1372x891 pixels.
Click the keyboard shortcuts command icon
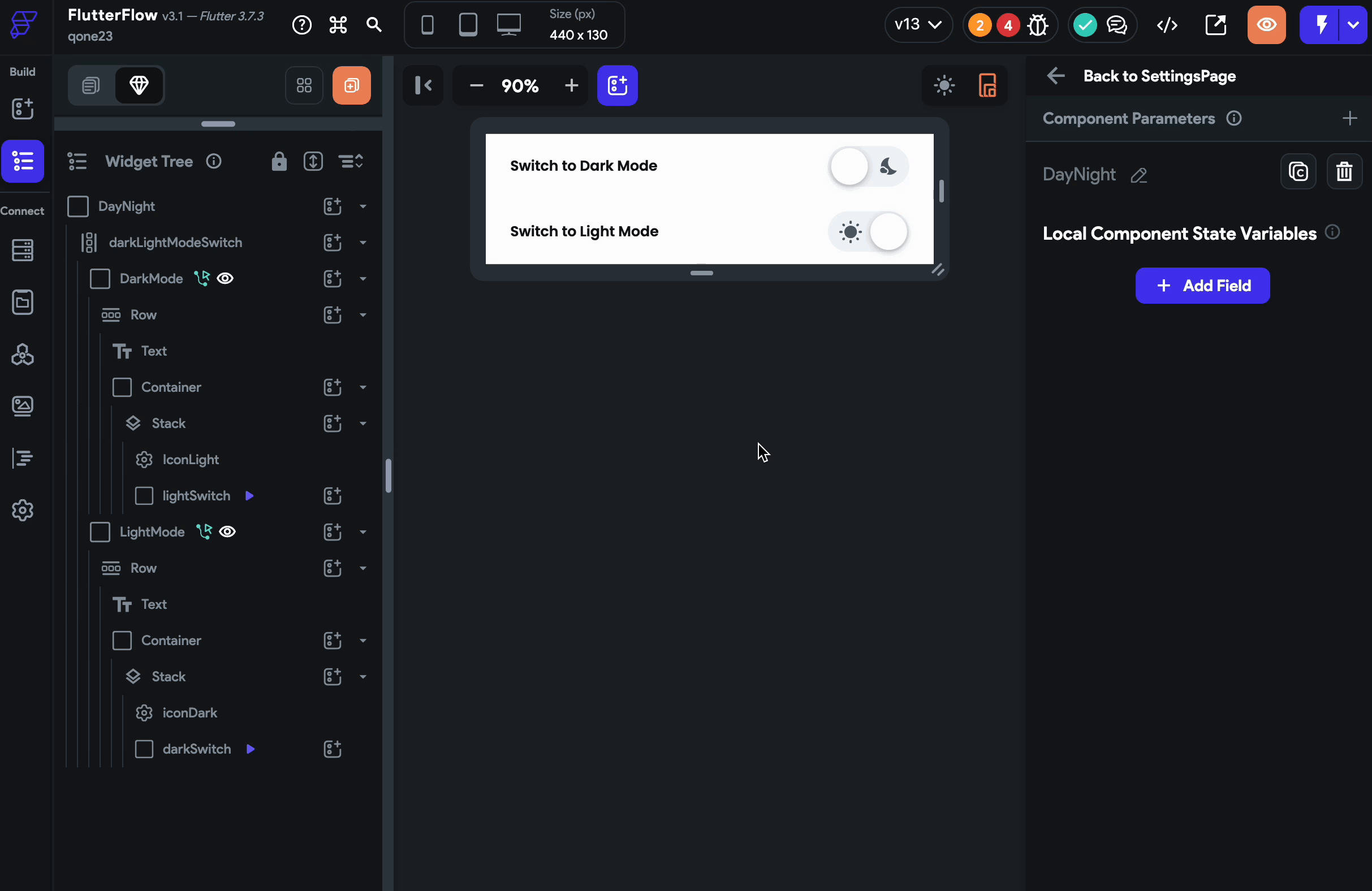(x=338, y=24)
